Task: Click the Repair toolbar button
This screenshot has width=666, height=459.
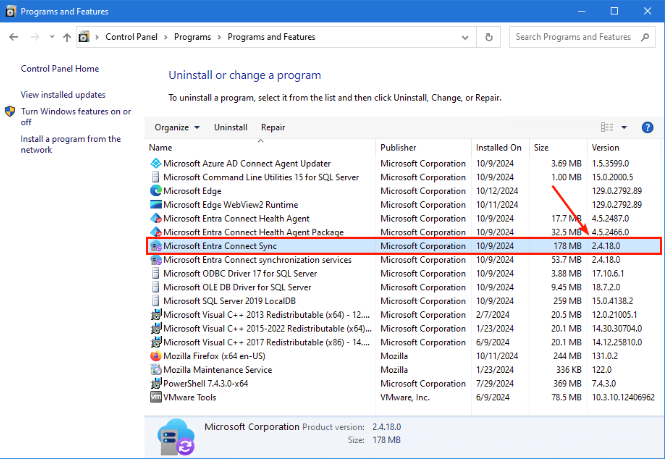Action: click(x=273, y=127)
